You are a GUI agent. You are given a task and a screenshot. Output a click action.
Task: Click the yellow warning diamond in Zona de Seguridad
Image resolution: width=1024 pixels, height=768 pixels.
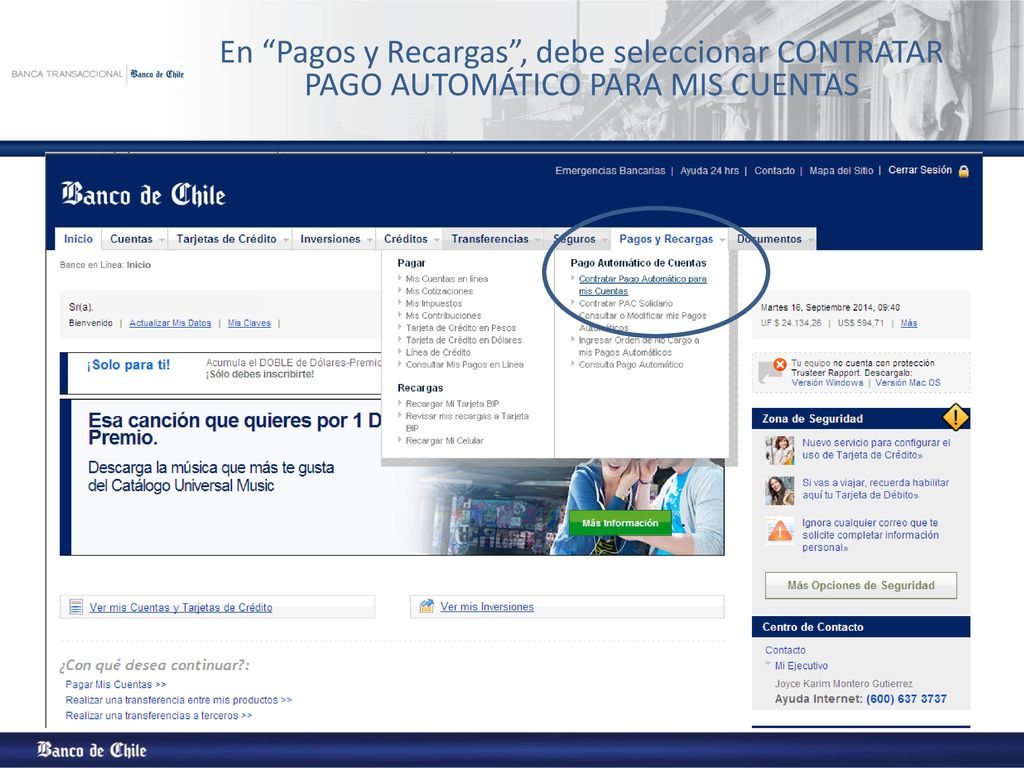pos(955,417)
